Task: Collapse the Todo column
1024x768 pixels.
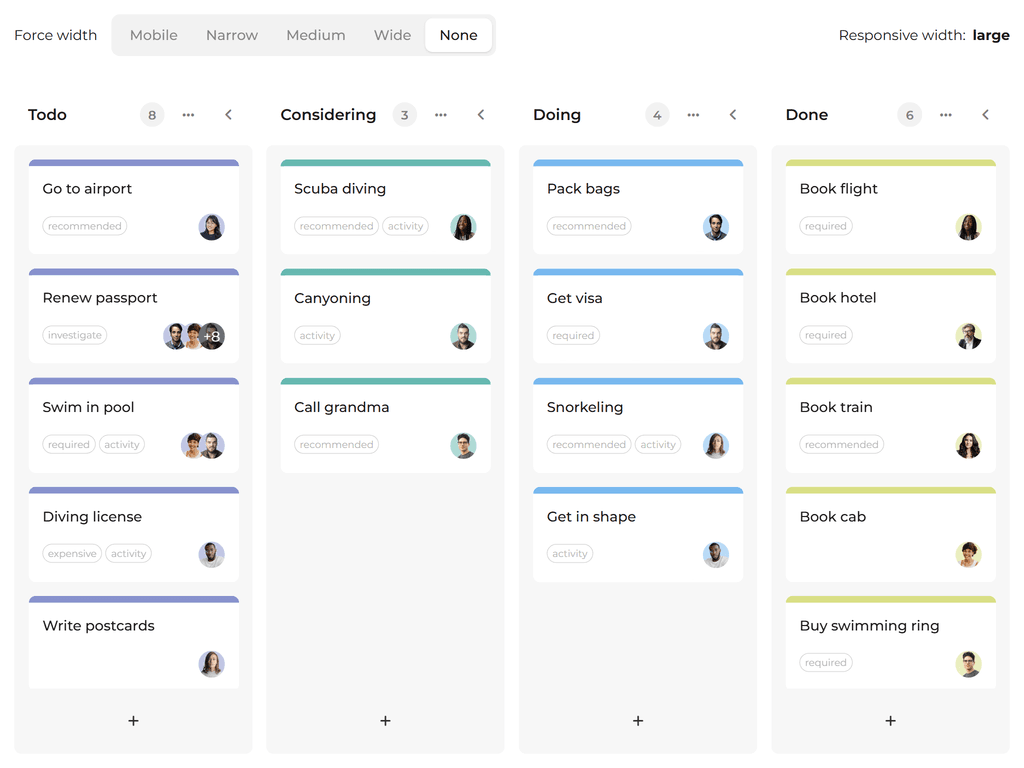Action: [228, 115]
